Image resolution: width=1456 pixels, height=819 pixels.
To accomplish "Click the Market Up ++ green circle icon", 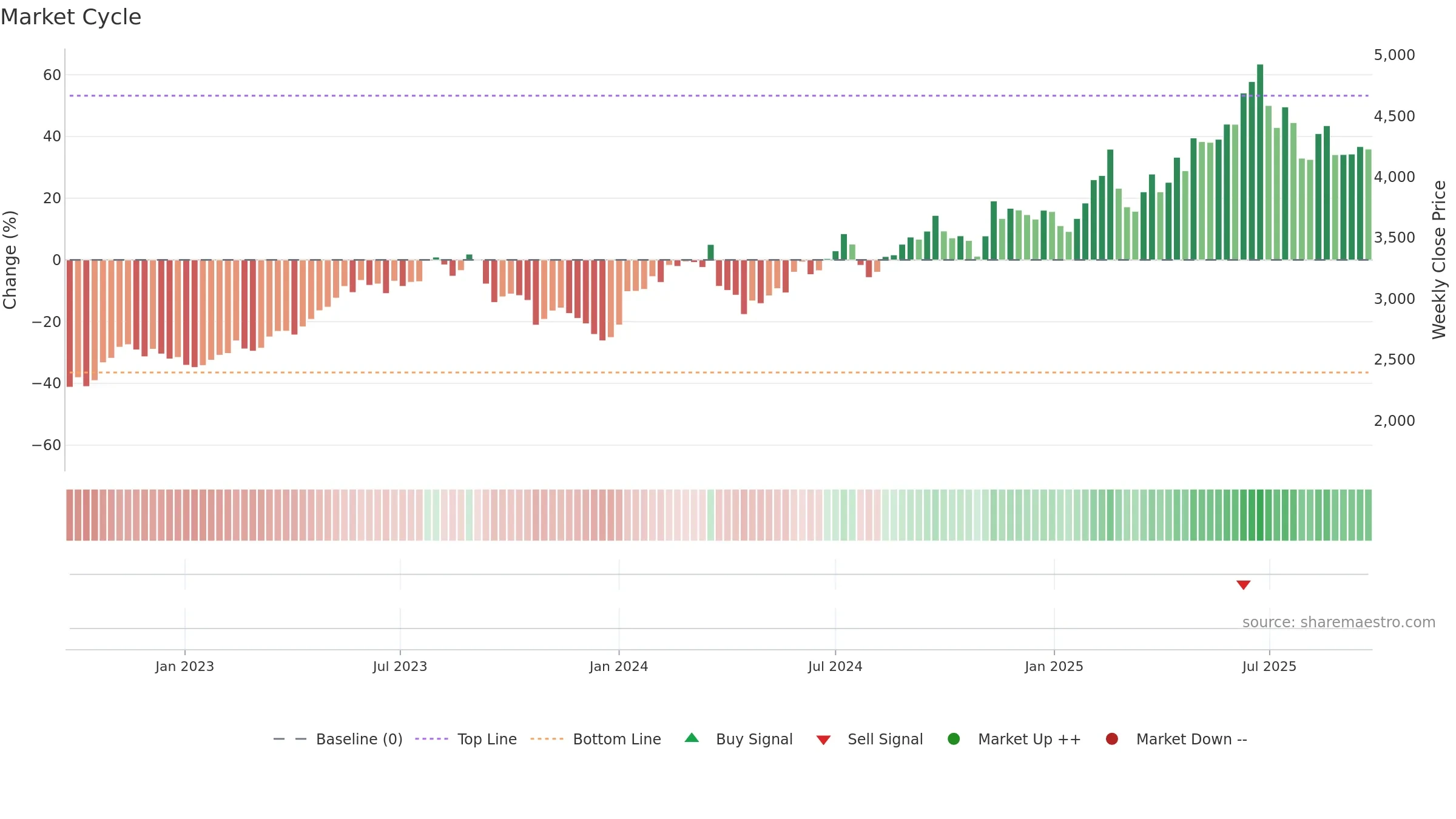I will click(954, 739).
